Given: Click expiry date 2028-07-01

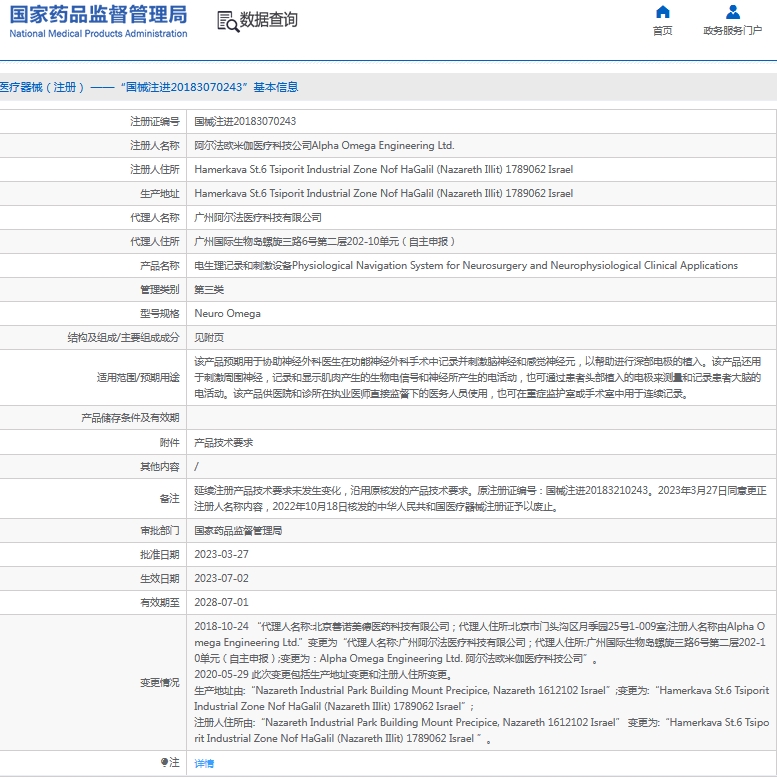Looking at the screenshot, I should [x=221, y=602].
